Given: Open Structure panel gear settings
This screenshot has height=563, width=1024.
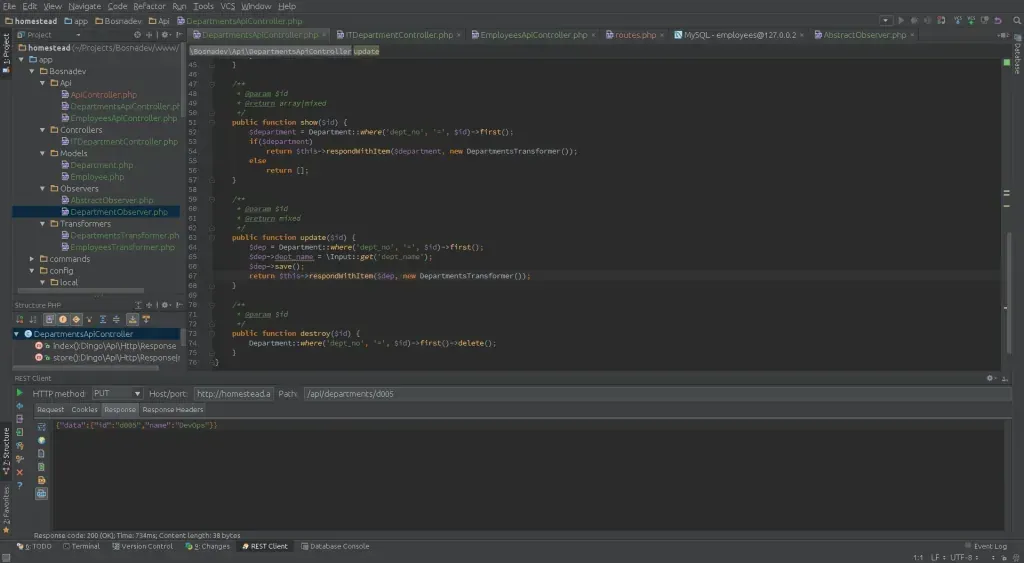Looking at the screenshot, I should tap(165, 305).
